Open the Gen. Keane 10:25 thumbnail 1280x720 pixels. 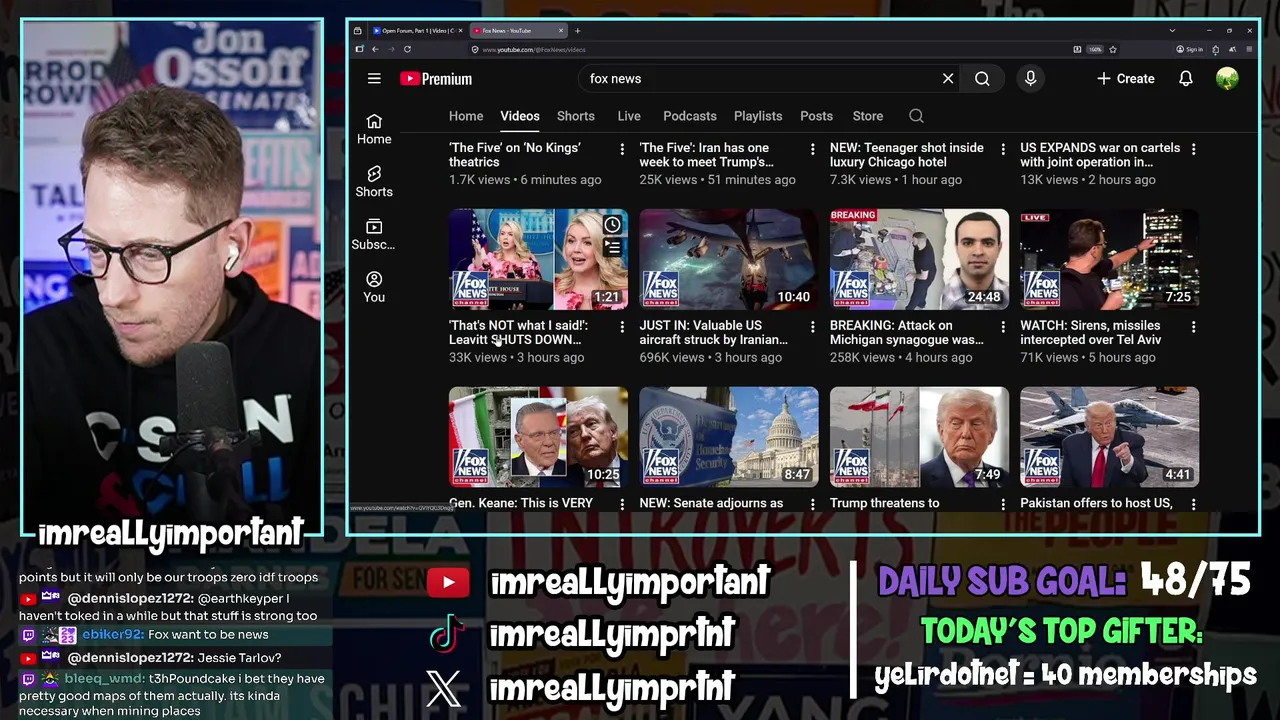pos(538,437)
